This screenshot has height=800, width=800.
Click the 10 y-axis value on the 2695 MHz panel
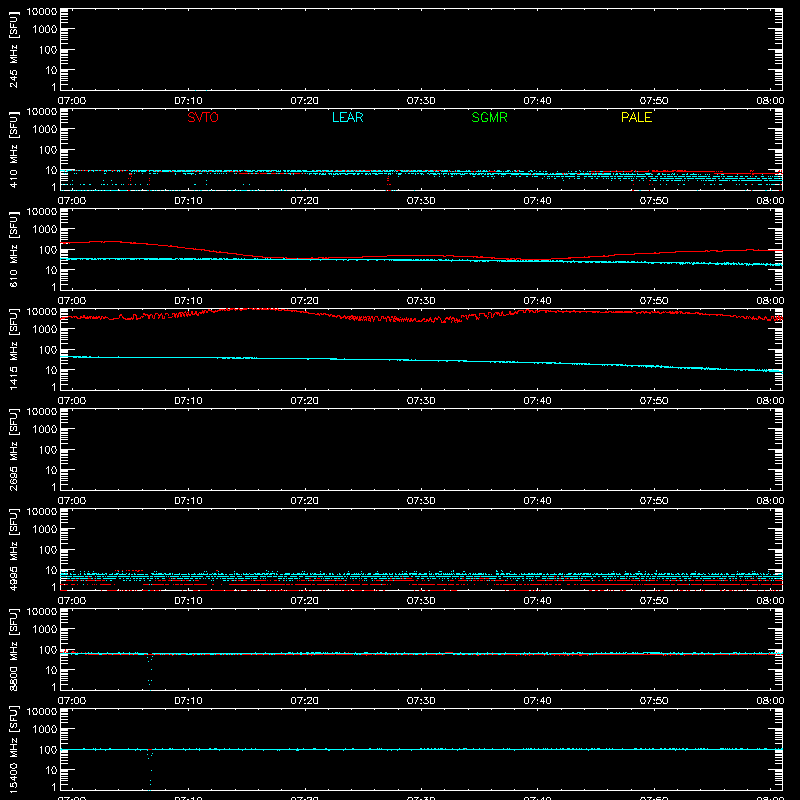click(52, 470)
